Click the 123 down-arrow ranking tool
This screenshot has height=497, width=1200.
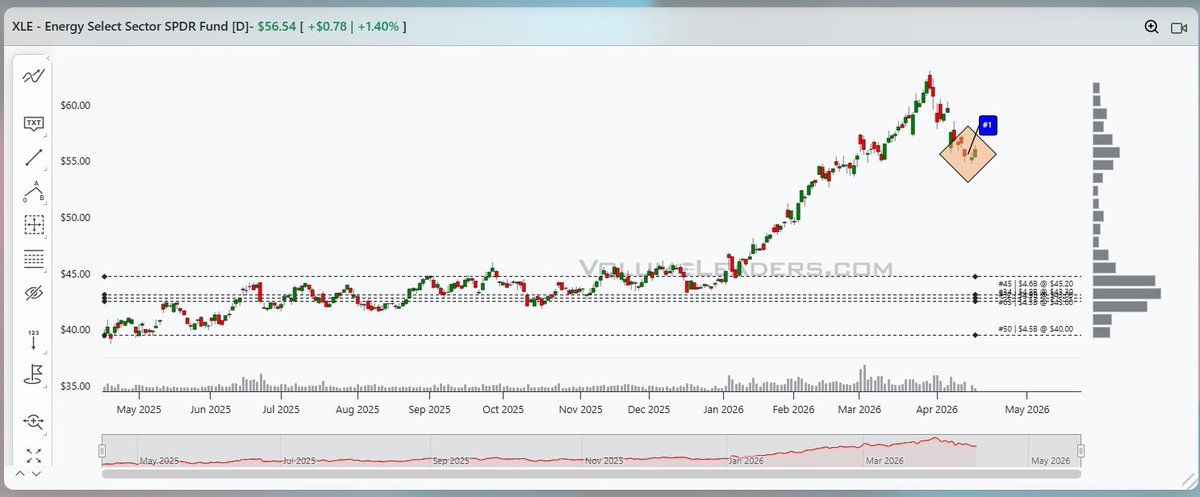coord(34,338)
